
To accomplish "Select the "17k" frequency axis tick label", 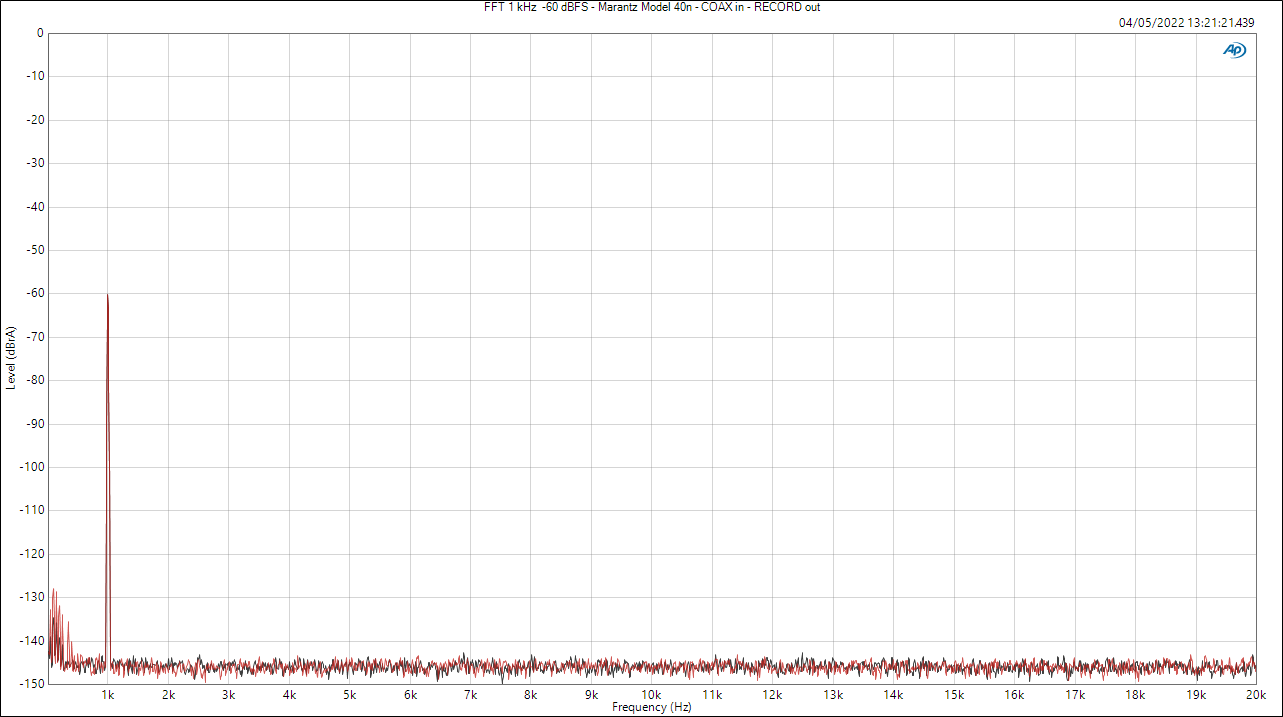I will pyautogui.click(x=1075, y=695).
